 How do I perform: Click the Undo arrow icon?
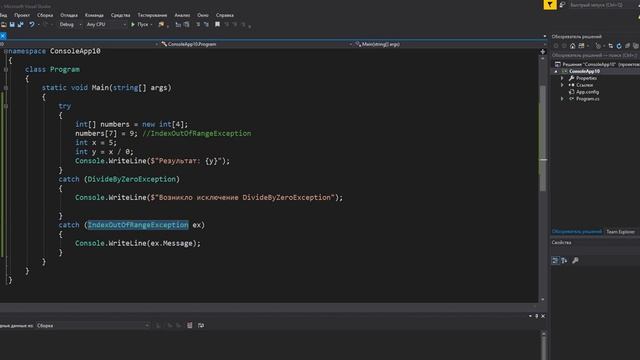click(x=31, y=25)
